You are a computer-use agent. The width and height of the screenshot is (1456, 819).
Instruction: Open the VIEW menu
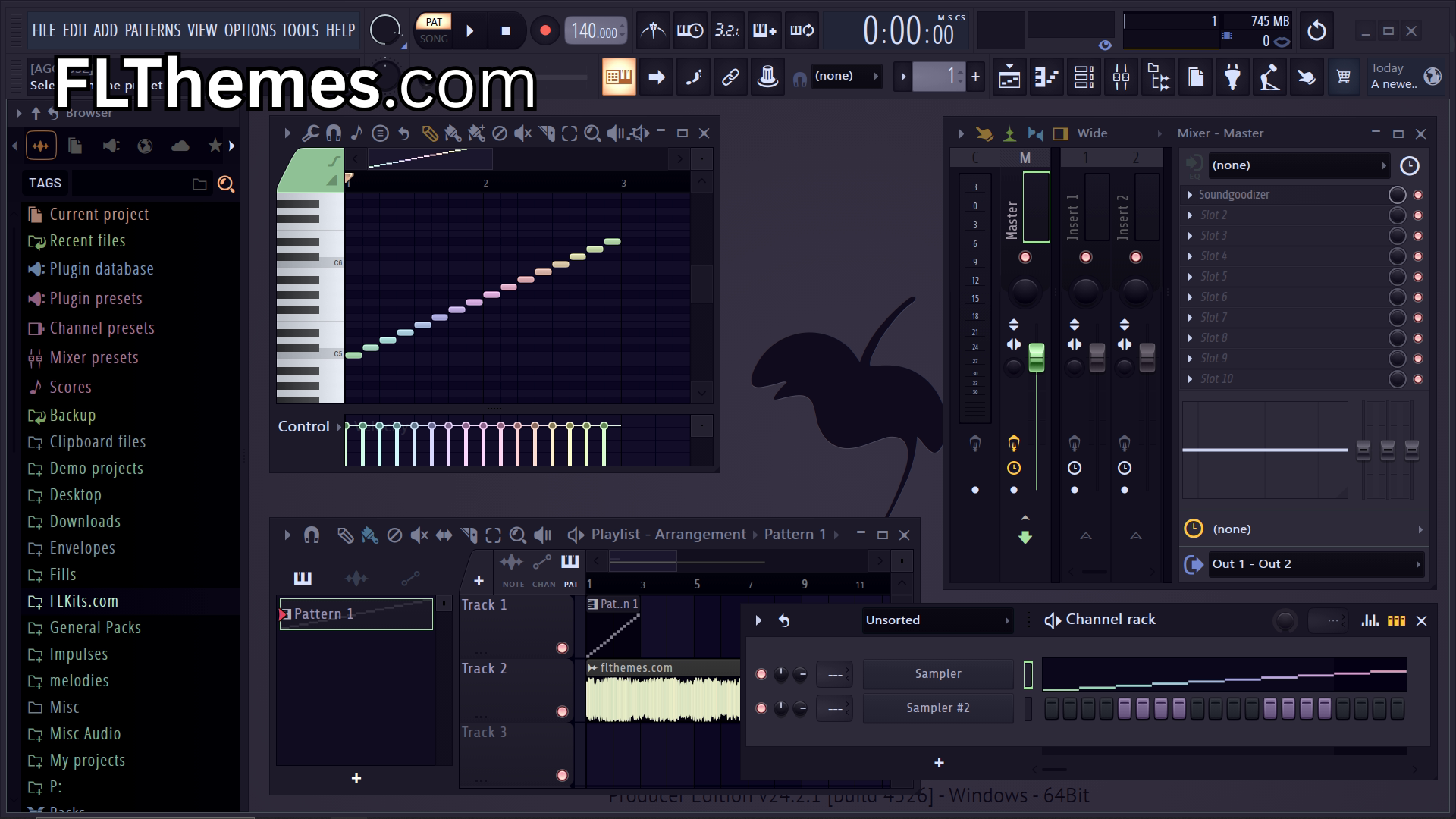pos(202,30)
